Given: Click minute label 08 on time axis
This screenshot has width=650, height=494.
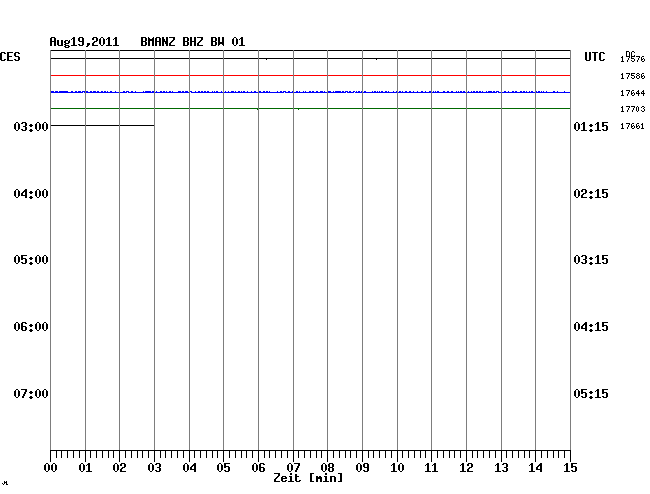Looking at the screenshot, I should 327,468.
